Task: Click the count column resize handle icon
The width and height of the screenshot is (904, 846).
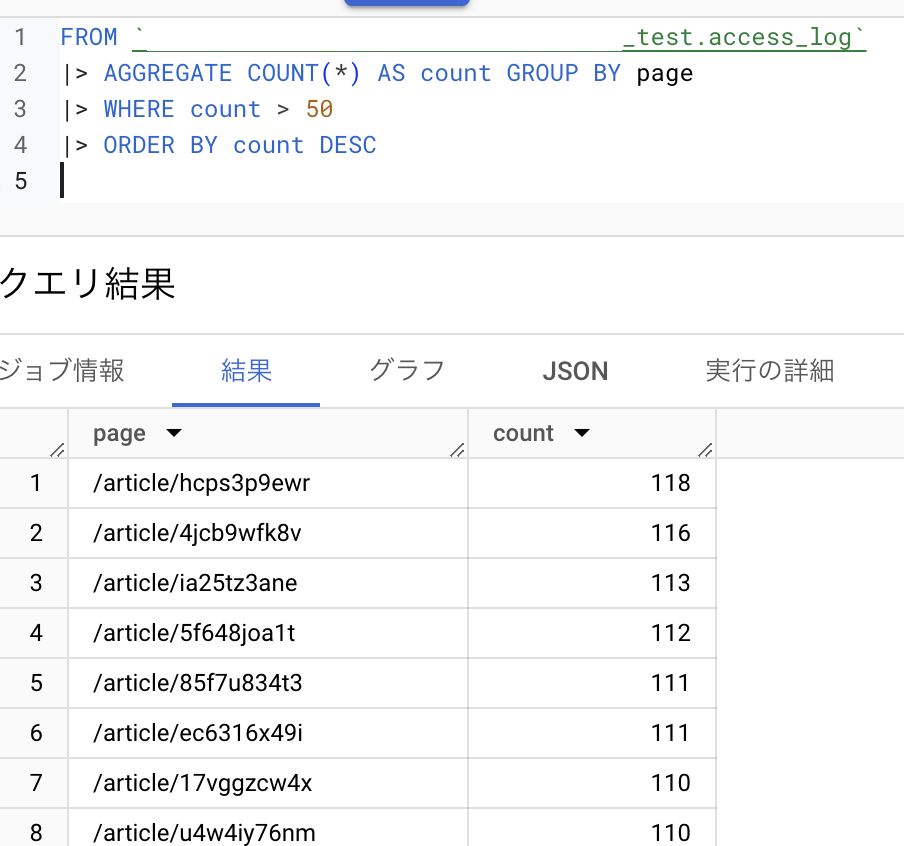Action: (705, 449)
